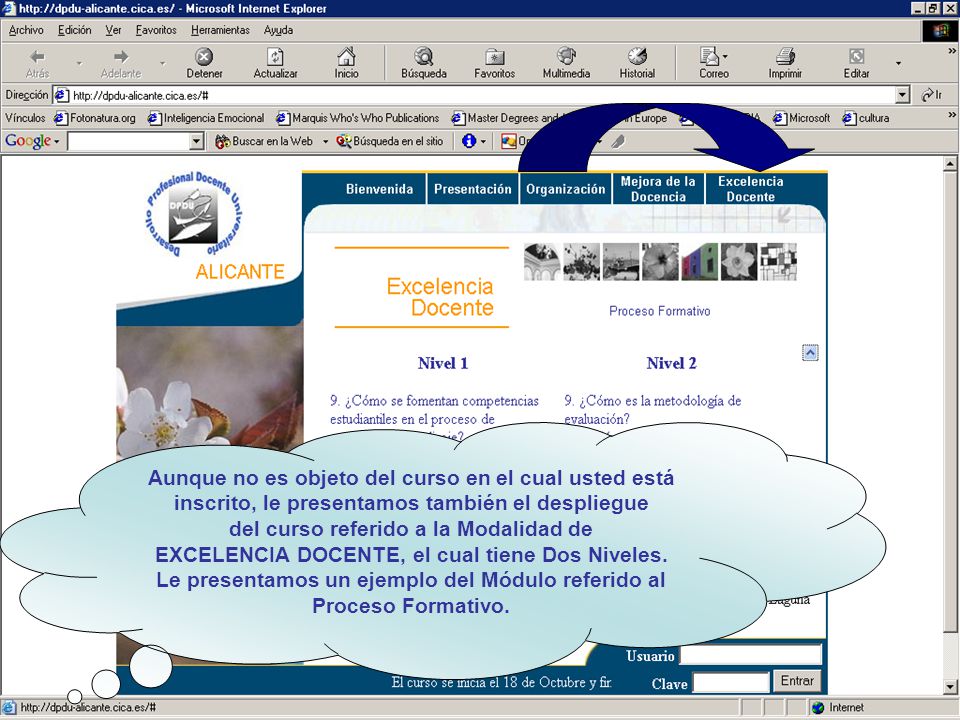The height and width of the screenshot is (720, 960).
Task: Click Nivel 2 question 9 evaluación link
Action: (653, 410)
